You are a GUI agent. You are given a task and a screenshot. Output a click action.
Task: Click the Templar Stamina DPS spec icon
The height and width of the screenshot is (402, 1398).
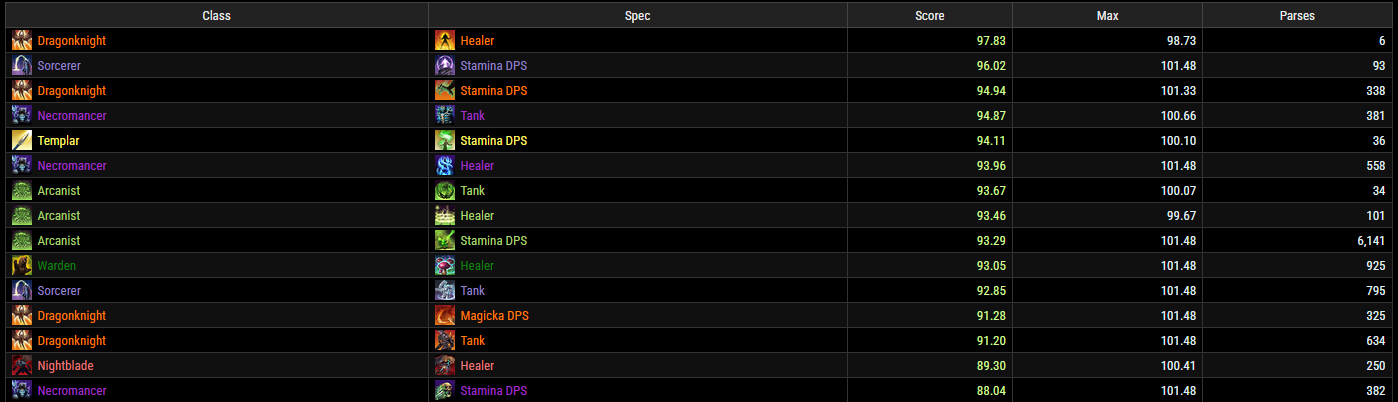point(446,141)
